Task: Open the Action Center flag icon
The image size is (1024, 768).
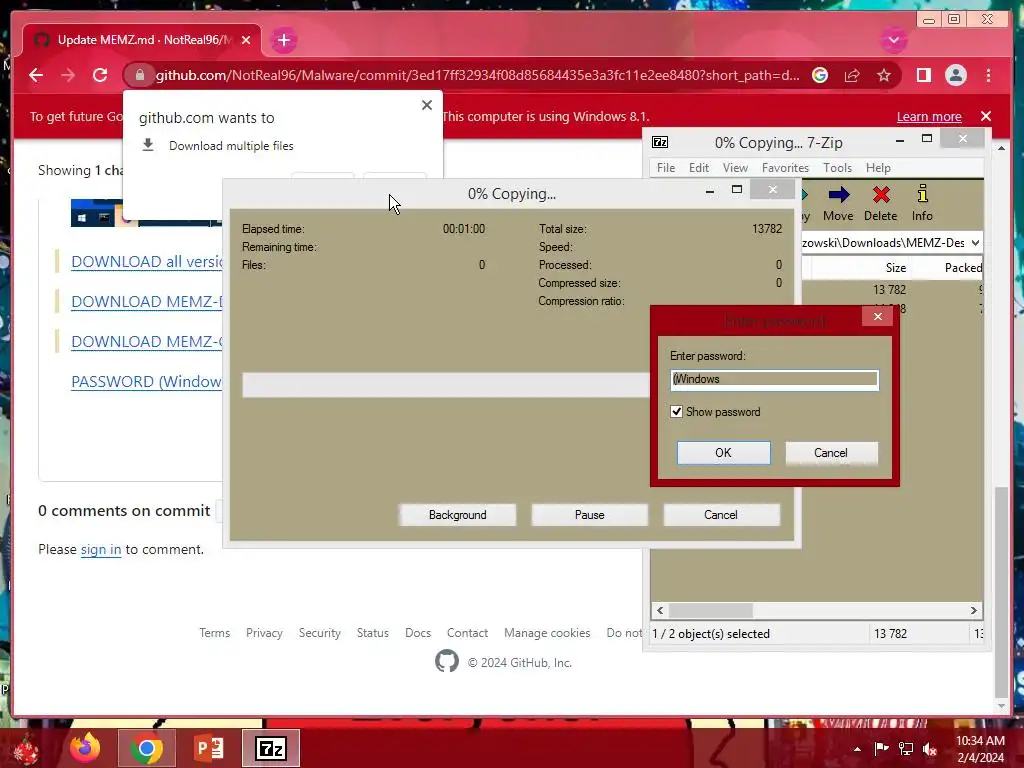Action: coord(881,748)
